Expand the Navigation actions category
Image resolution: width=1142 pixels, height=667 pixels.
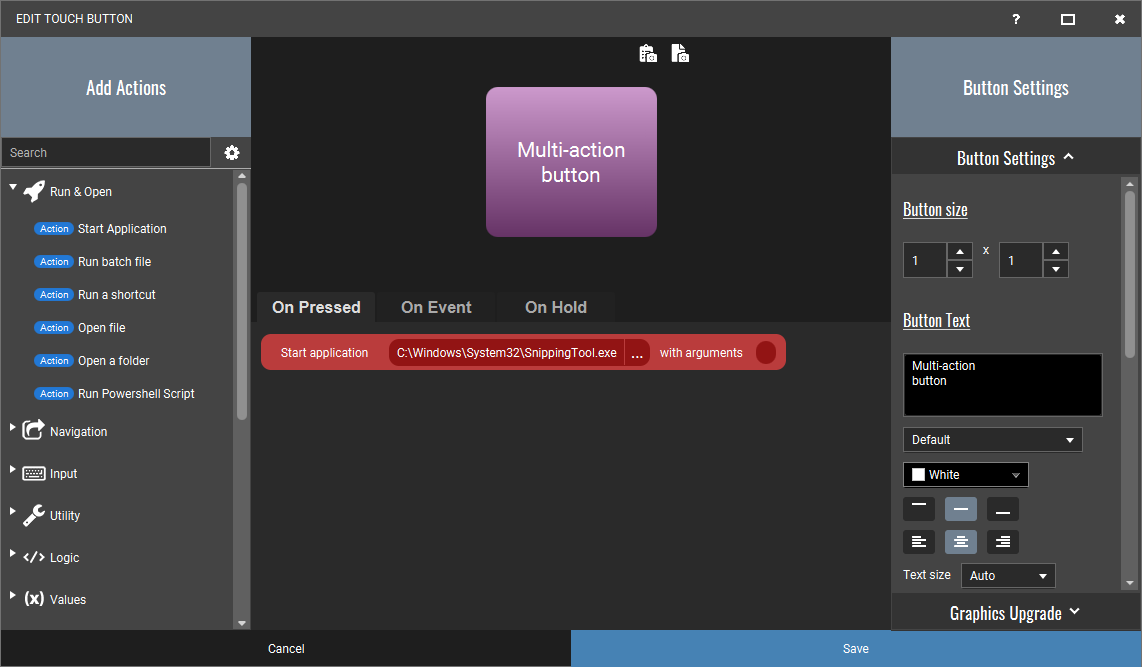pos(14,430)
